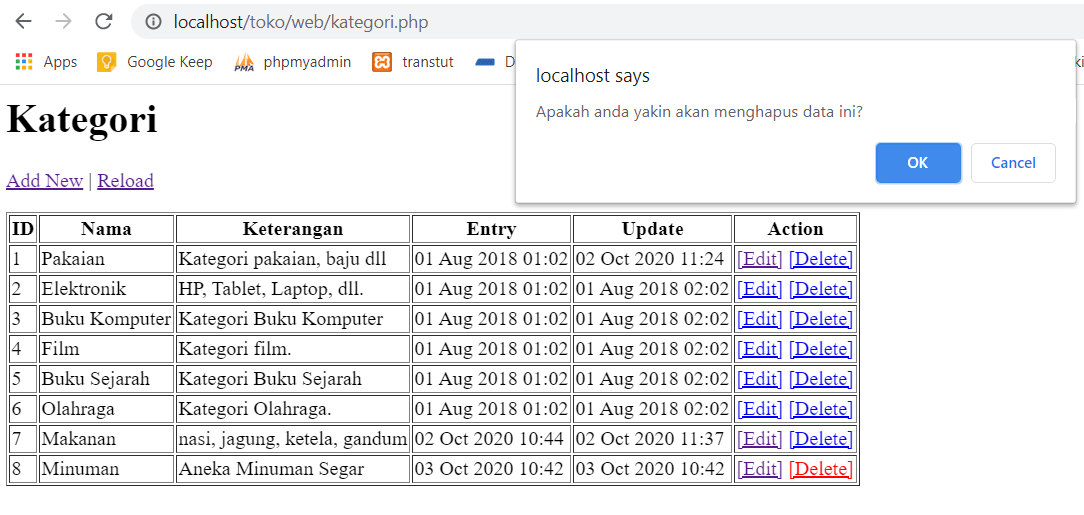Screen dimensions: 1084x515
Task: Open the Apps bookmark grid icon
Action: [24, 62]
